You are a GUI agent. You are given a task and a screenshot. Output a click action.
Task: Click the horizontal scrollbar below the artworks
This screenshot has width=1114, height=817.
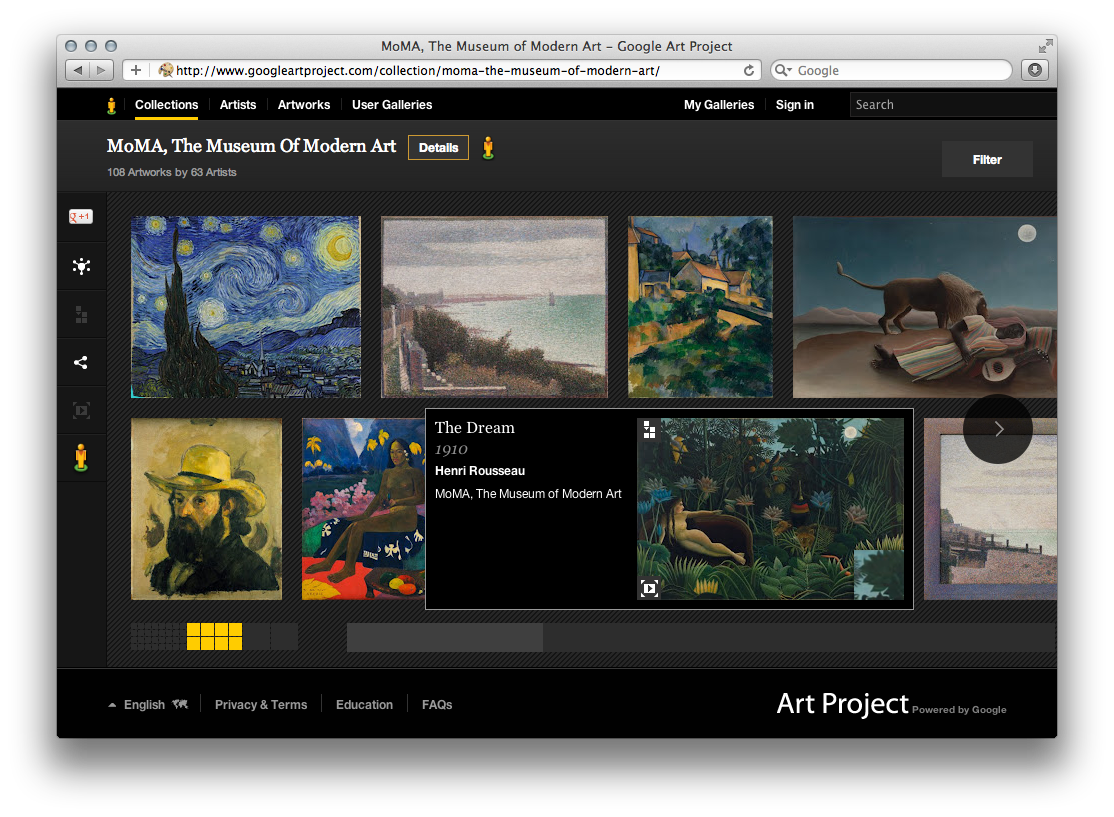pyautogui.click(x=444, y=637)
